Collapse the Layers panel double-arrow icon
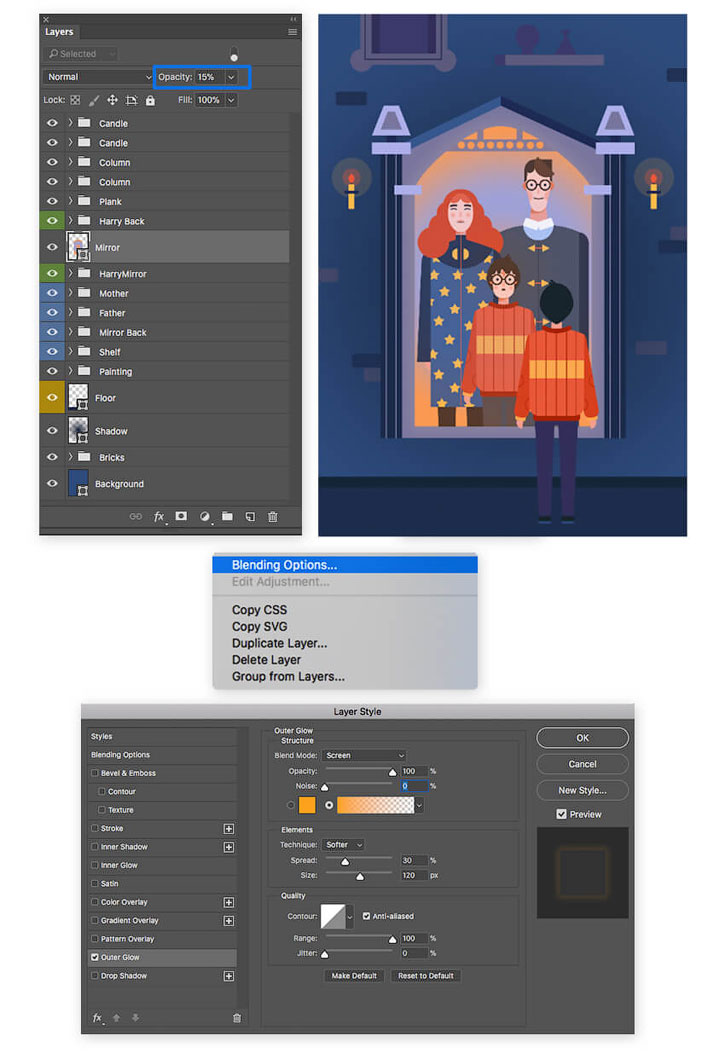Image resolution: width=725 pixels, height=1059 pixels. coord(293,19)
